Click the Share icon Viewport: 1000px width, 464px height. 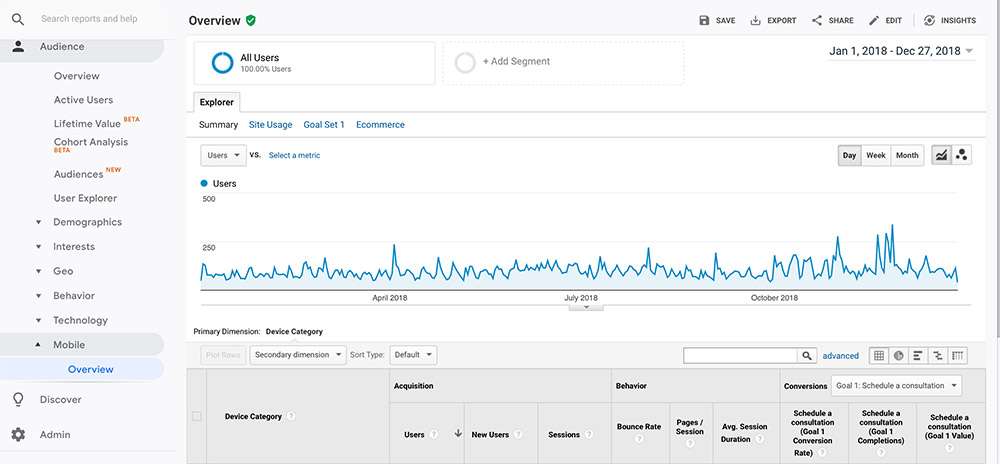click(x=817, y=20)
